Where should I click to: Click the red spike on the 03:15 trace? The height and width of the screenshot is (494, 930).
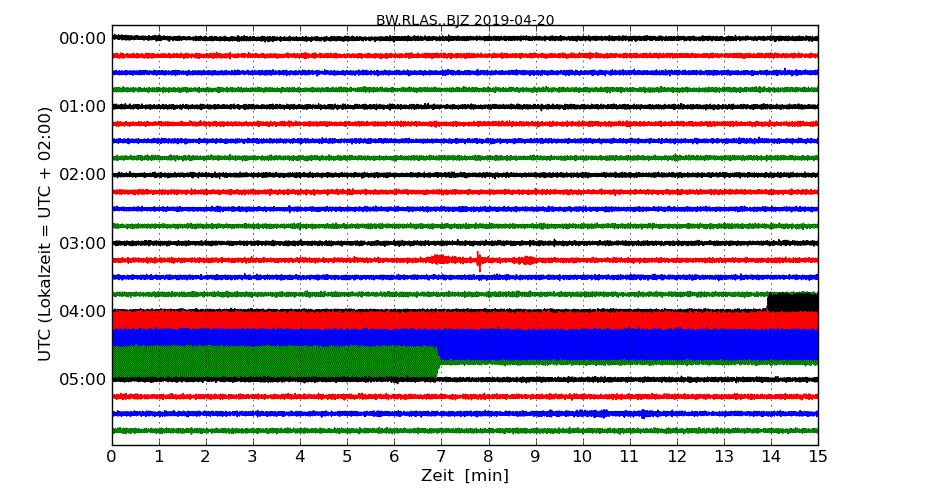pos(479,261)
